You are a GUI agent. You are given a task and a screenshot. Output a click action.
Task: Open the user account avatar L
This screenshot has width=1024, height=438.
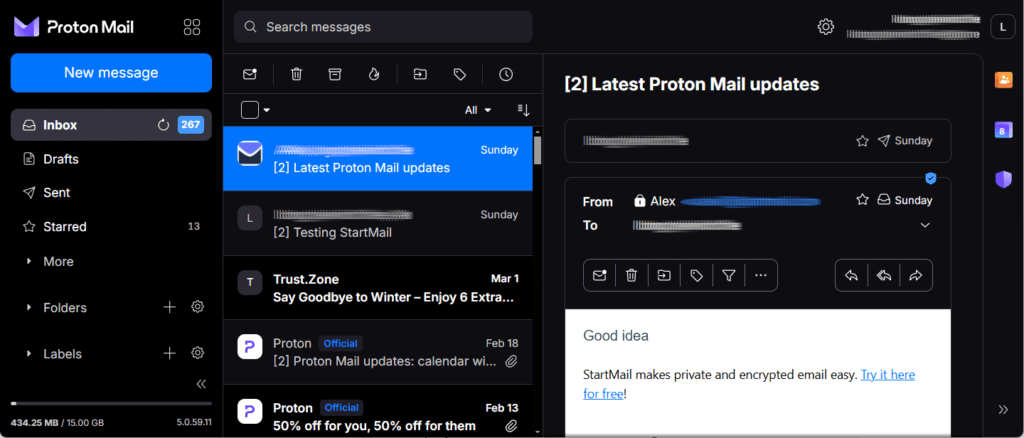click(1001, 27)
